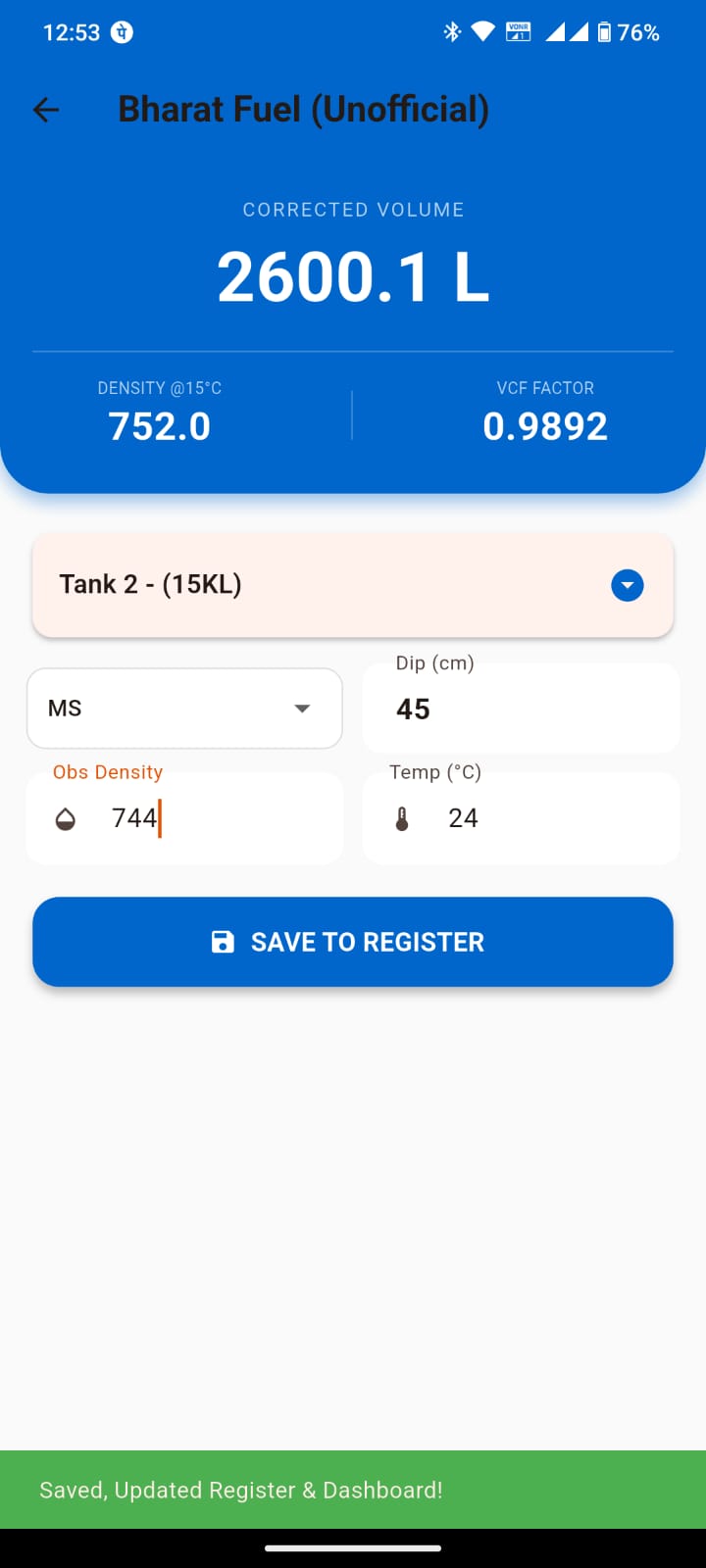Image resolution: width=706 pixels, height=1568 pixels.
Task: Tap the thermometer icon
Action: (402, 819)
